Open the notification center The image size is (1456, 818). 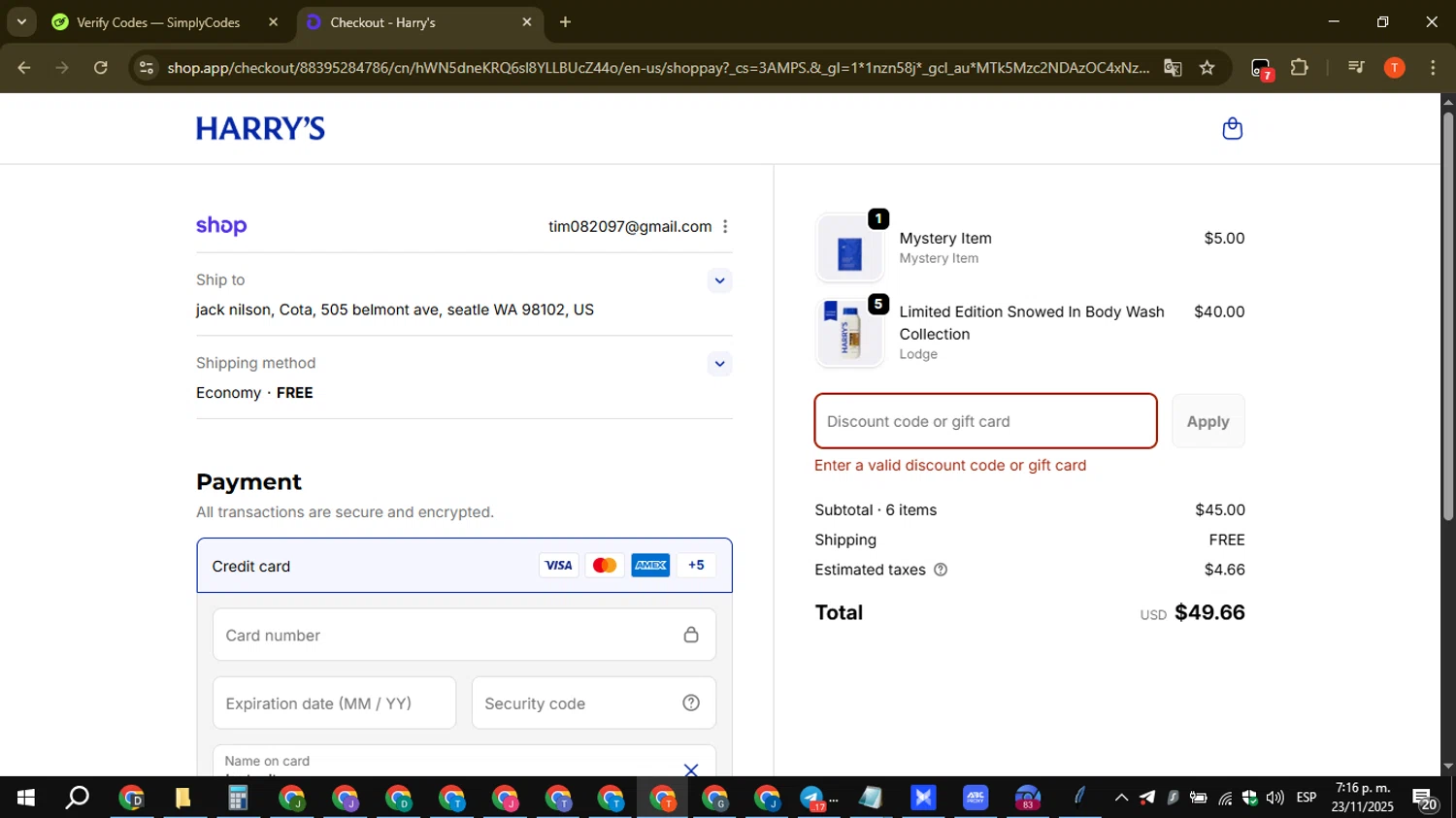point(1426,800)
